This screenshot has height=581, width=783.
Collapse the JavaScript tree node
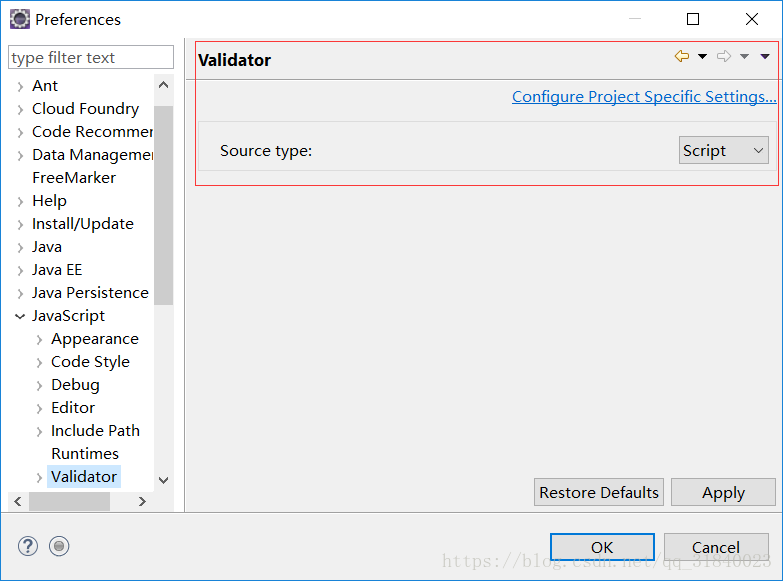20,316
